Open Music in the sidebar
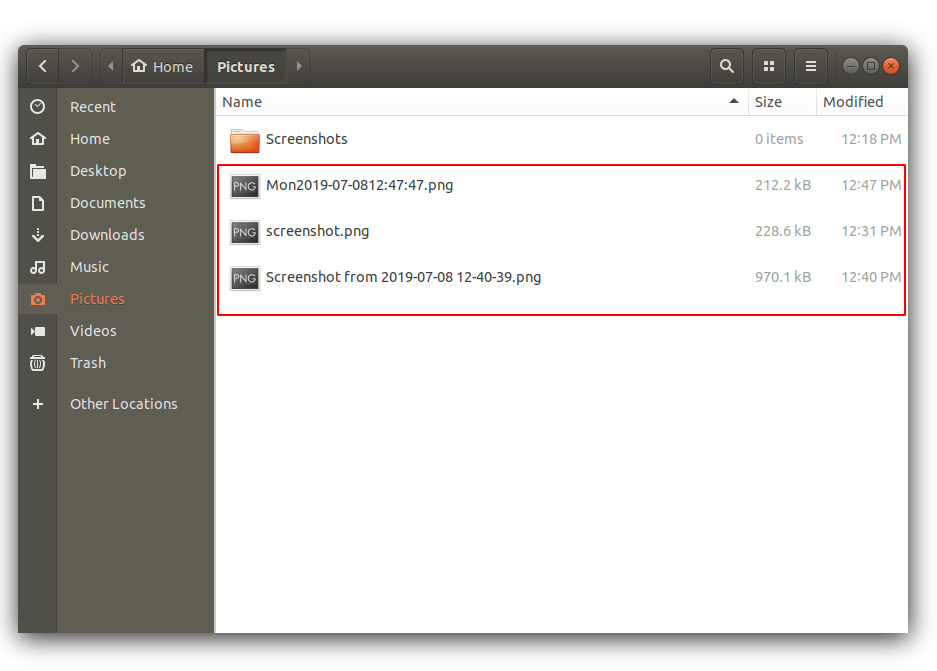Viewport: 937px width, 671px height. 89,267
